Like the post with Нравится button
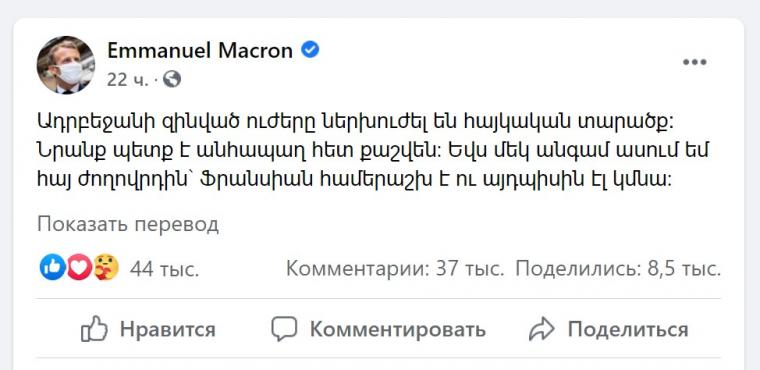The height and width of the screenshot is (370, 760). click(148, 330)
